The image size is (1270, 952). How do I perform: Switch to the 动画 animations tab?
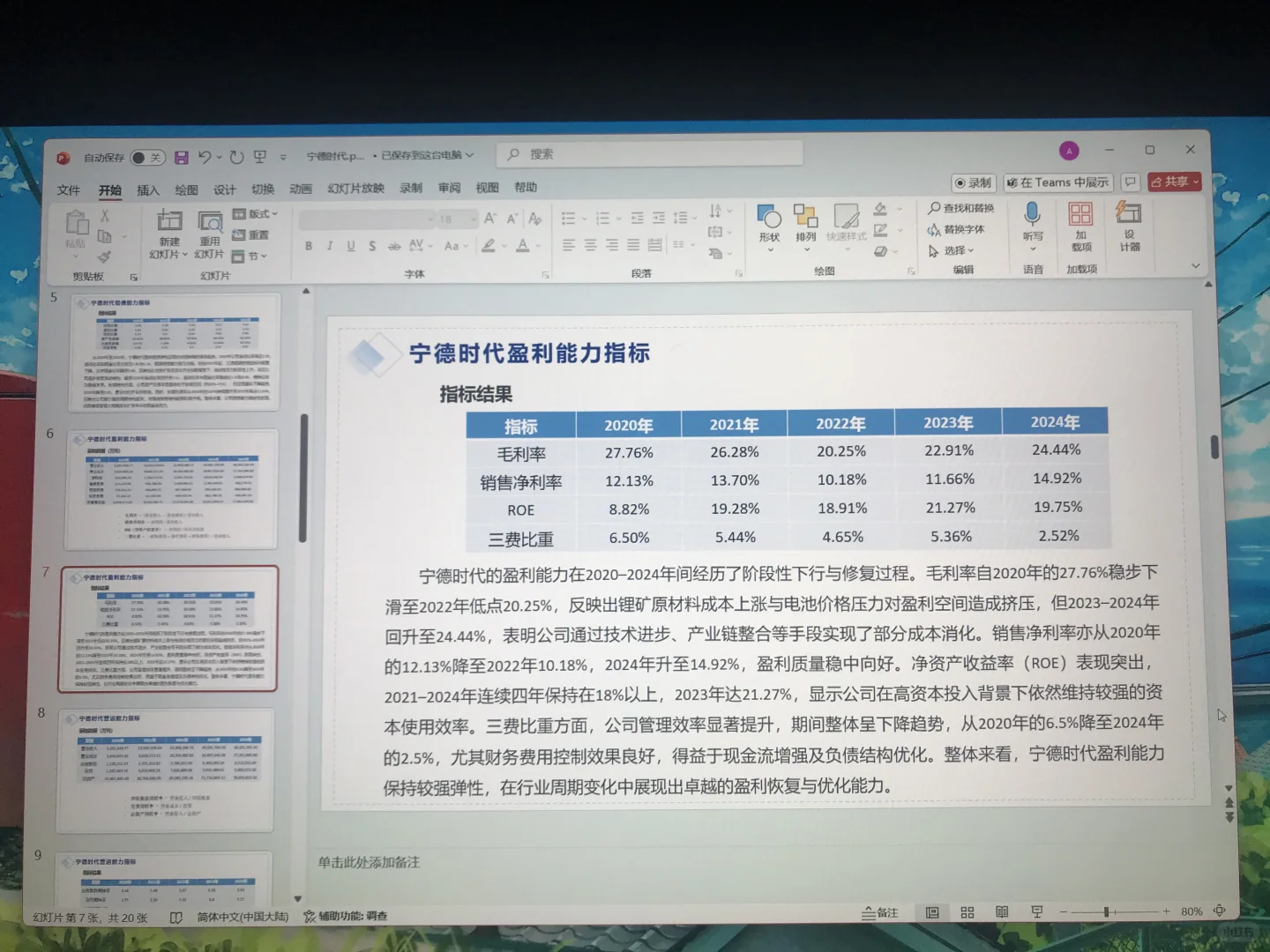point(302,189)
